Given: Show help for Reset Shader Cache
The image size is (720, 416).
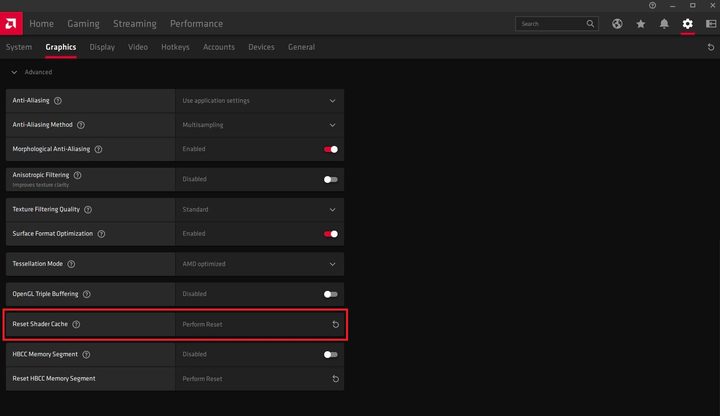Looking at the screenshot, I should coord(76,324).
